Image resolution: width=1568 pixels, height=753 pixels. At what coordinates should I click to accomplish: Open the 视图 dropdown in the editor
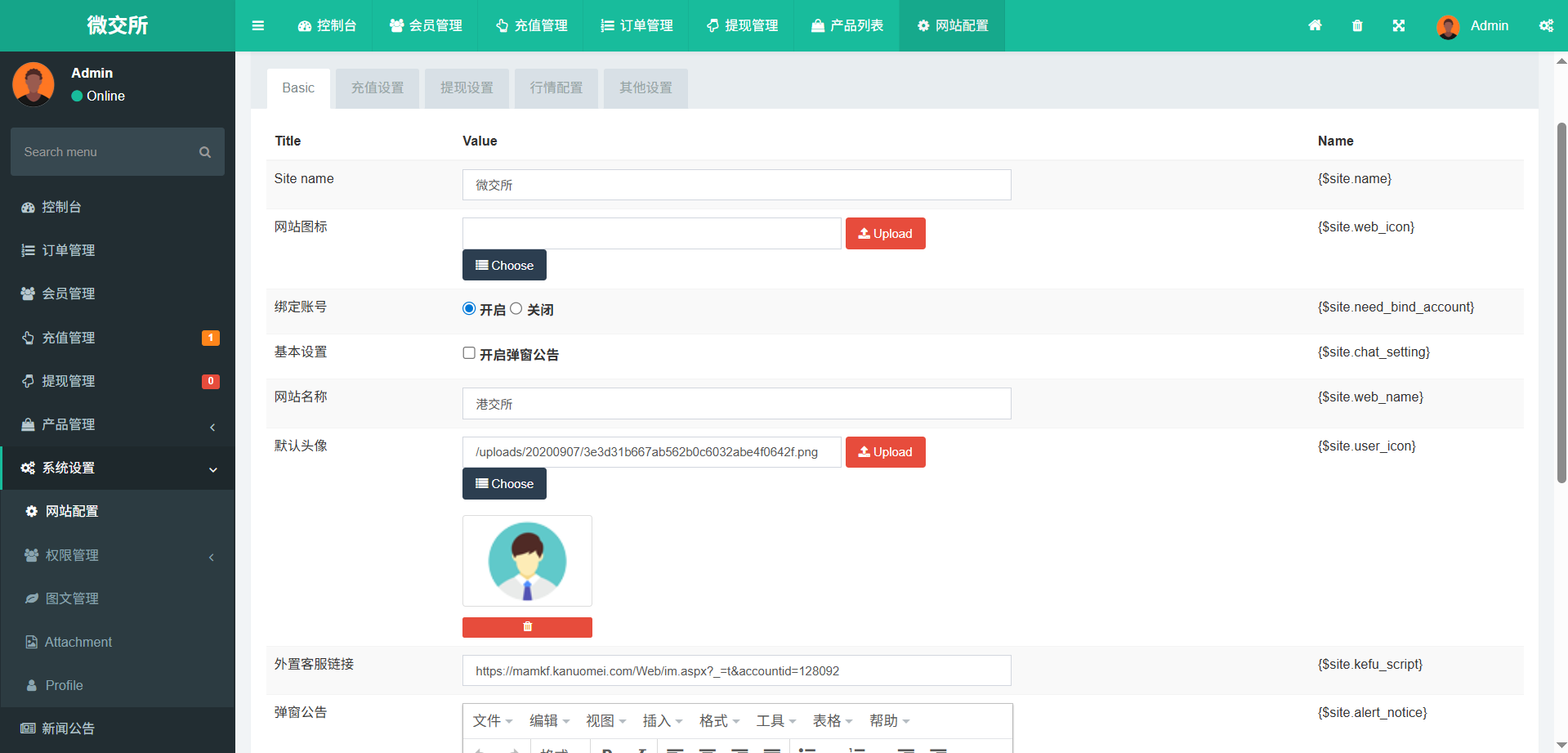click(x=605, y=721)
